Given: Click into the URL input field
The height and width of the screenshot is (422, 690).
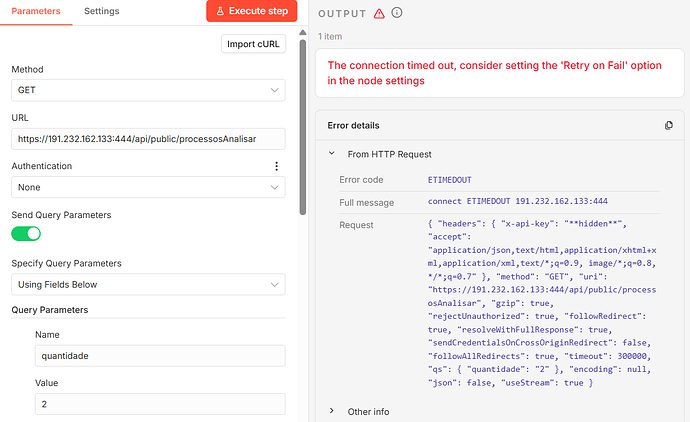Looking at the screenshot, I should (x=148, y=139).
